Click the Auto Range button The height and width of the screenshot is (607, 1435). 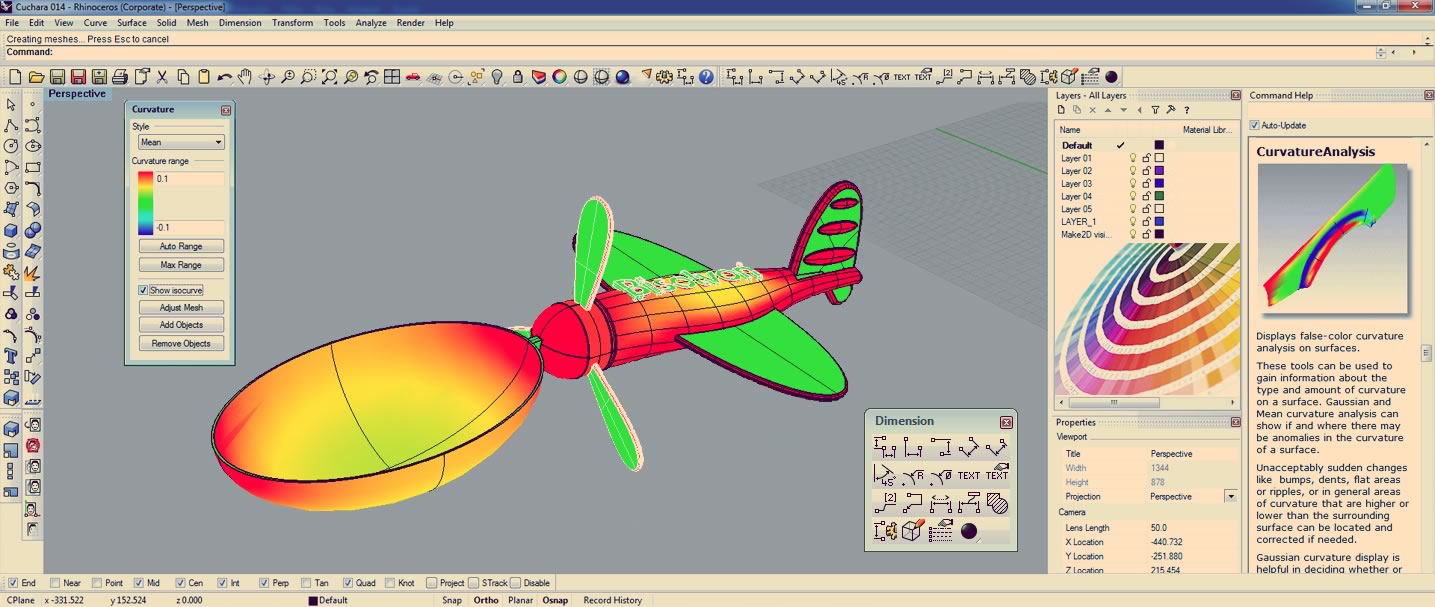coord(181,246)
